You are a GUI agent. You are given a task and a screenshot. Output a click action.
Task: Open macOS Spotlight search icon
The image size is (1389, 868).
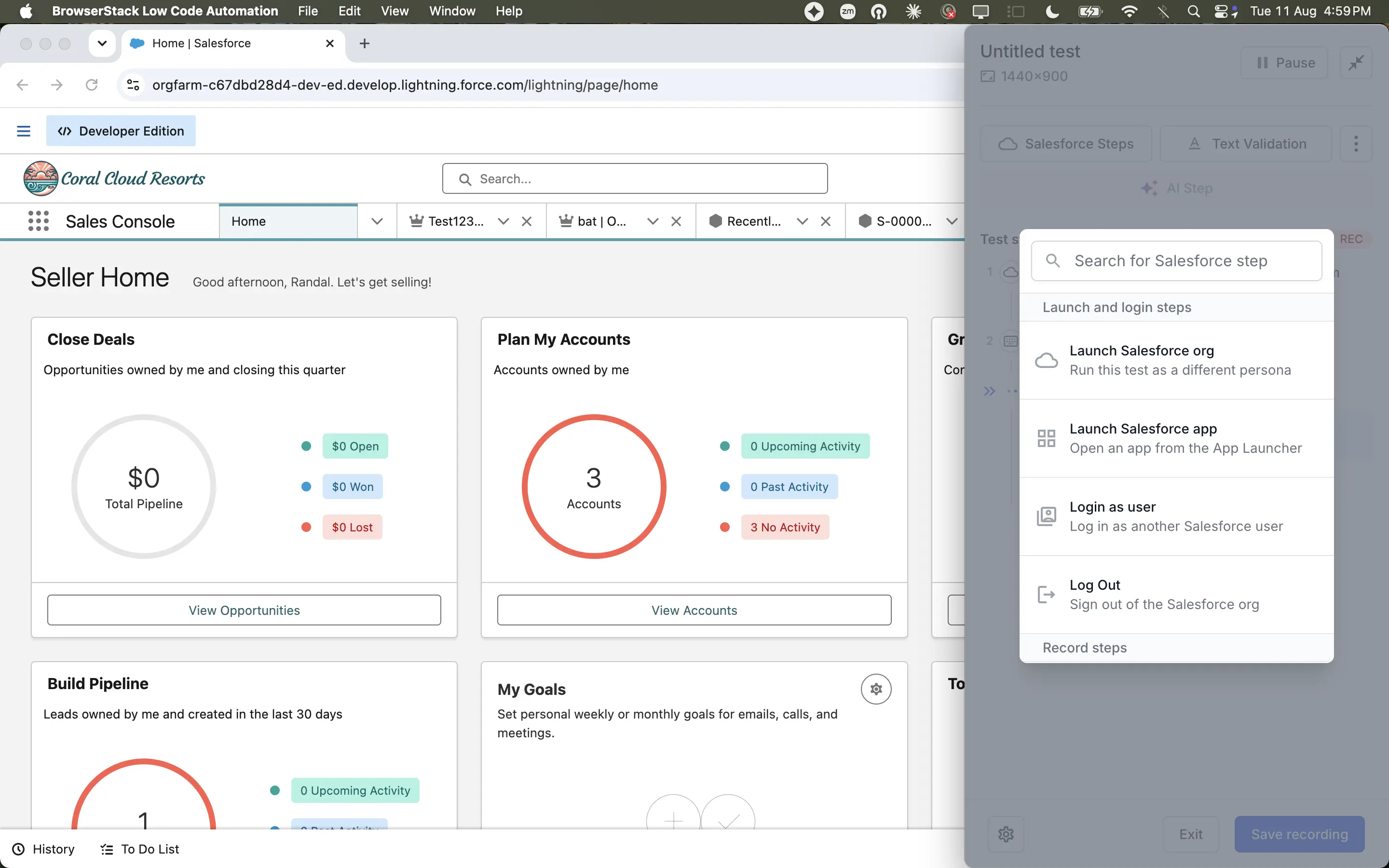[x=1193, y=12]
